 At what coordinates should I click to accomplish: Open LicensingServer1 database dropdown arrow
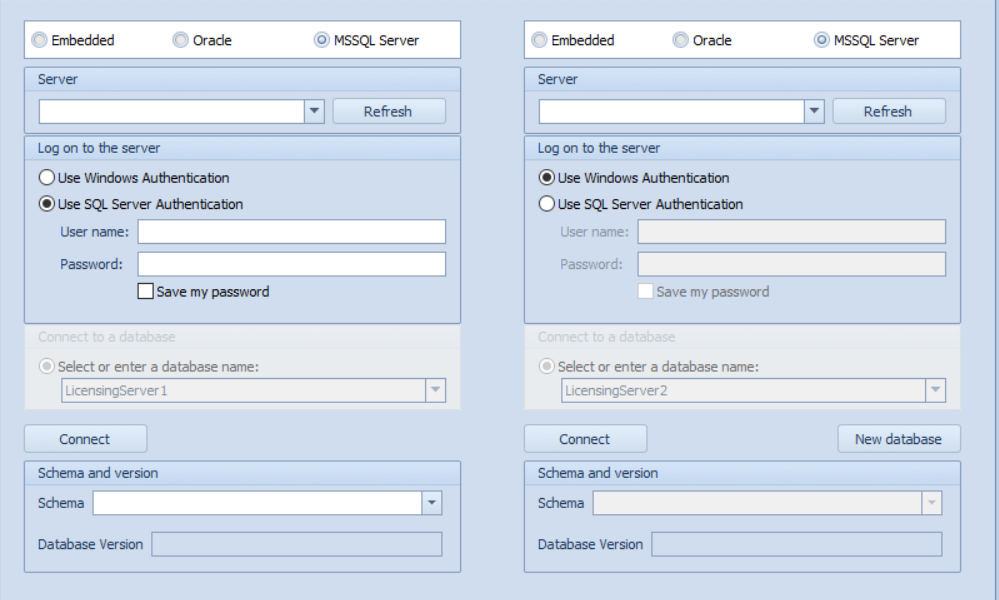(x=435, y=391)
